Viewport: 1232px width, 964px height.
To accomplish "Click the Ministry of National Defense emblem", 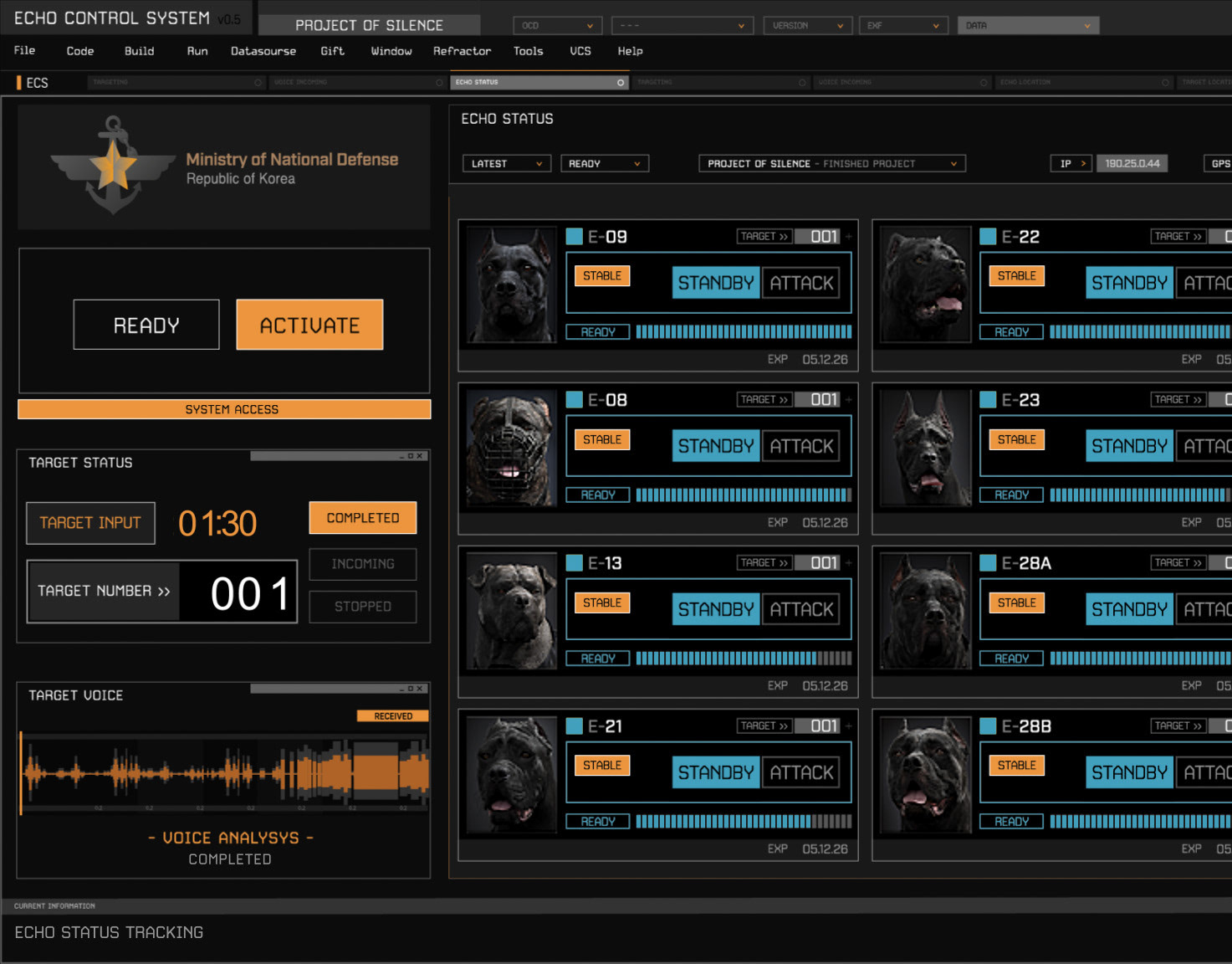I will click(x=113, y=166).
